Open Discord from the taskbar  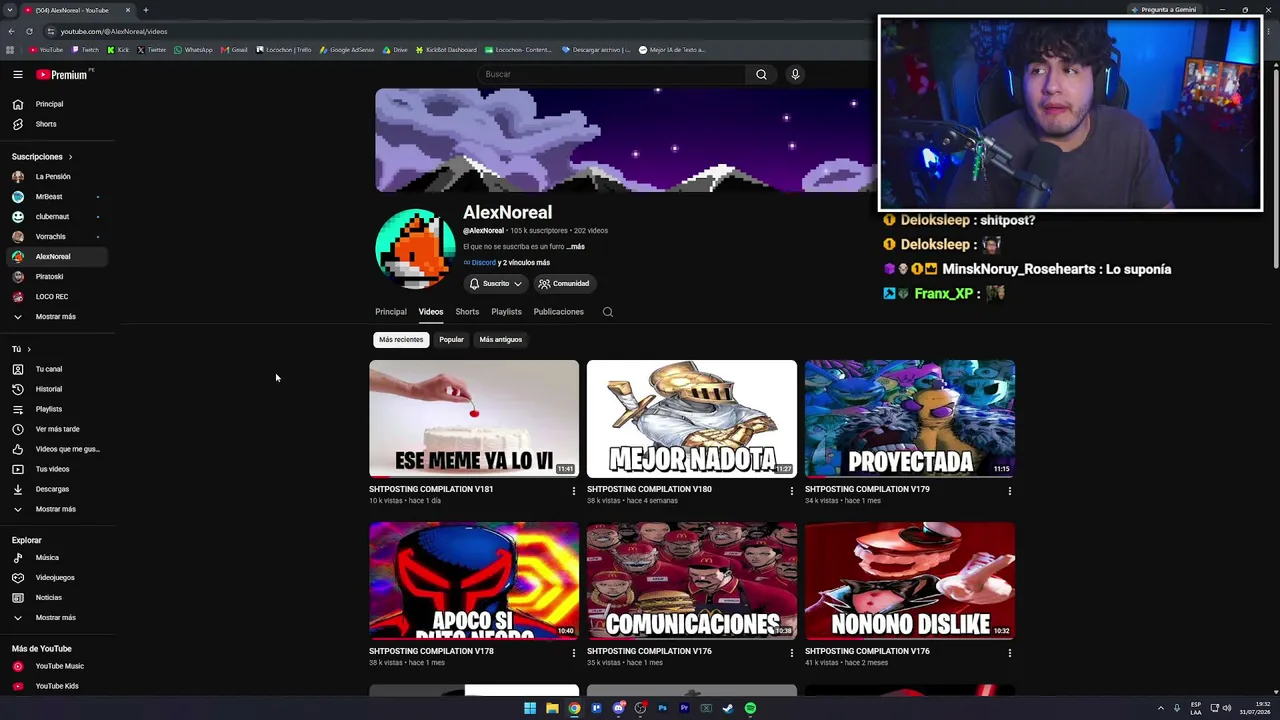click(x=618, y=708)
